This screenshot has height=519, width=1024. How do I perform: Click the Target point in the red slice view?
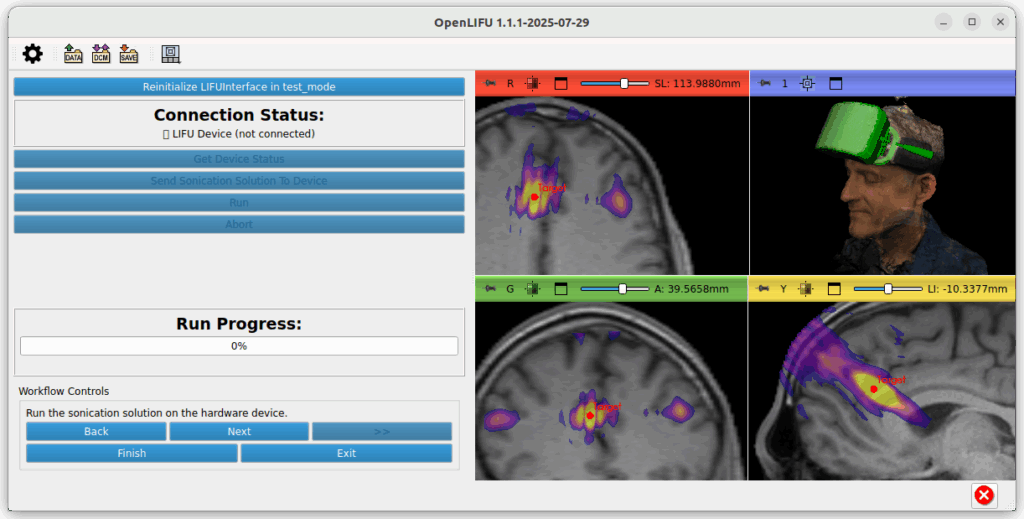(534, 197)
